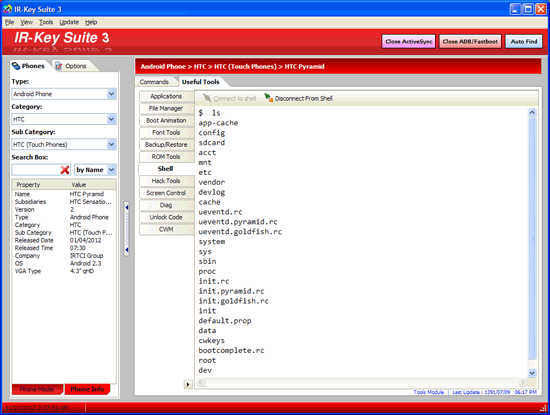Open the Screen Control tool
The image size is (550, 415).
coord(166,193)
